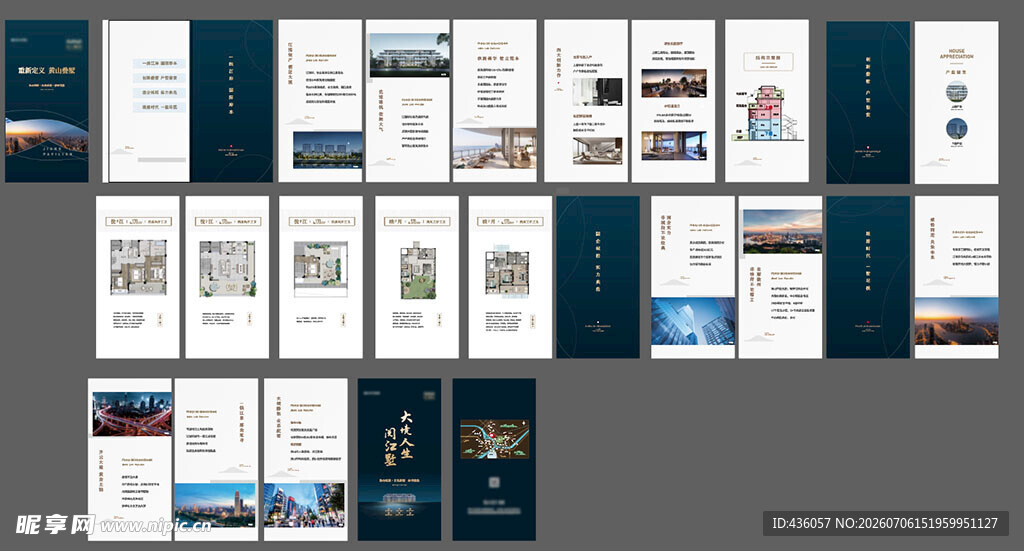Open the page topped by the white villa render
1024x551 pixels.
click(408, 101)
